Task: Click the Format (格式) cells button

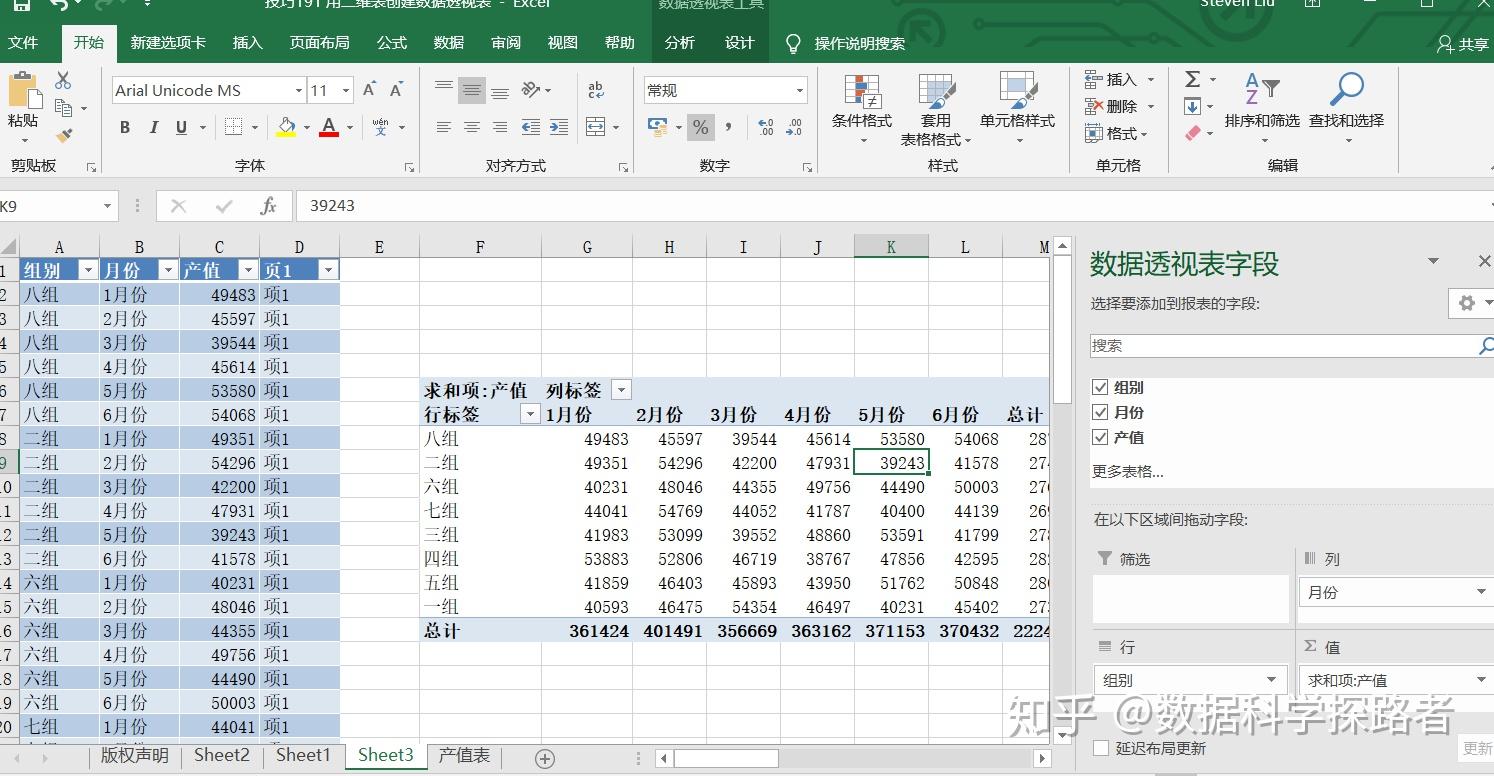Action: [1116, 133]
